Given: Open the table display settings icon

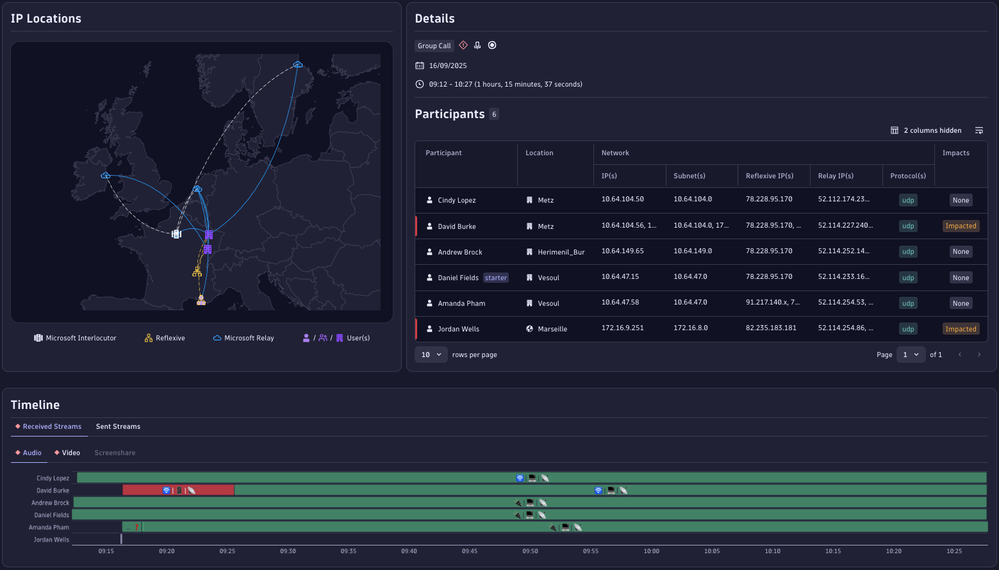Looking at the screenshot, I should [979, 131].
